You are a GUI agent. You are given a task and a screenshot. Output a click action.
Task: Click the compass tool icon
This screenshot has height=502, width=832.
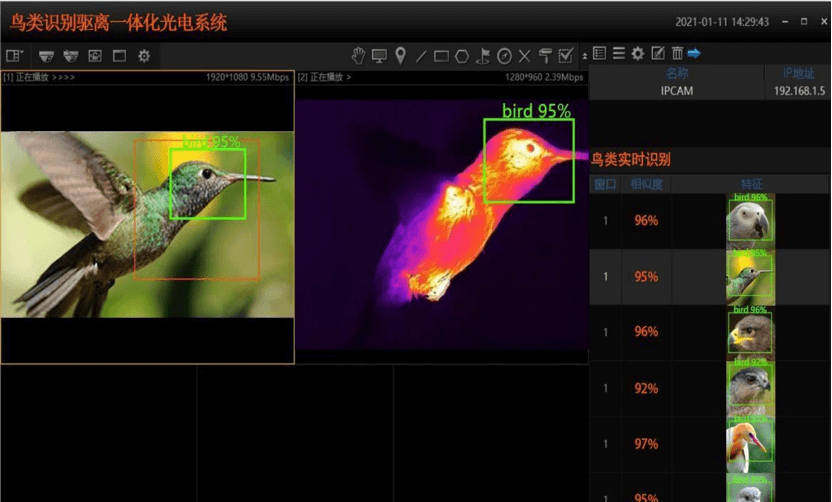[x=504, y=56]
